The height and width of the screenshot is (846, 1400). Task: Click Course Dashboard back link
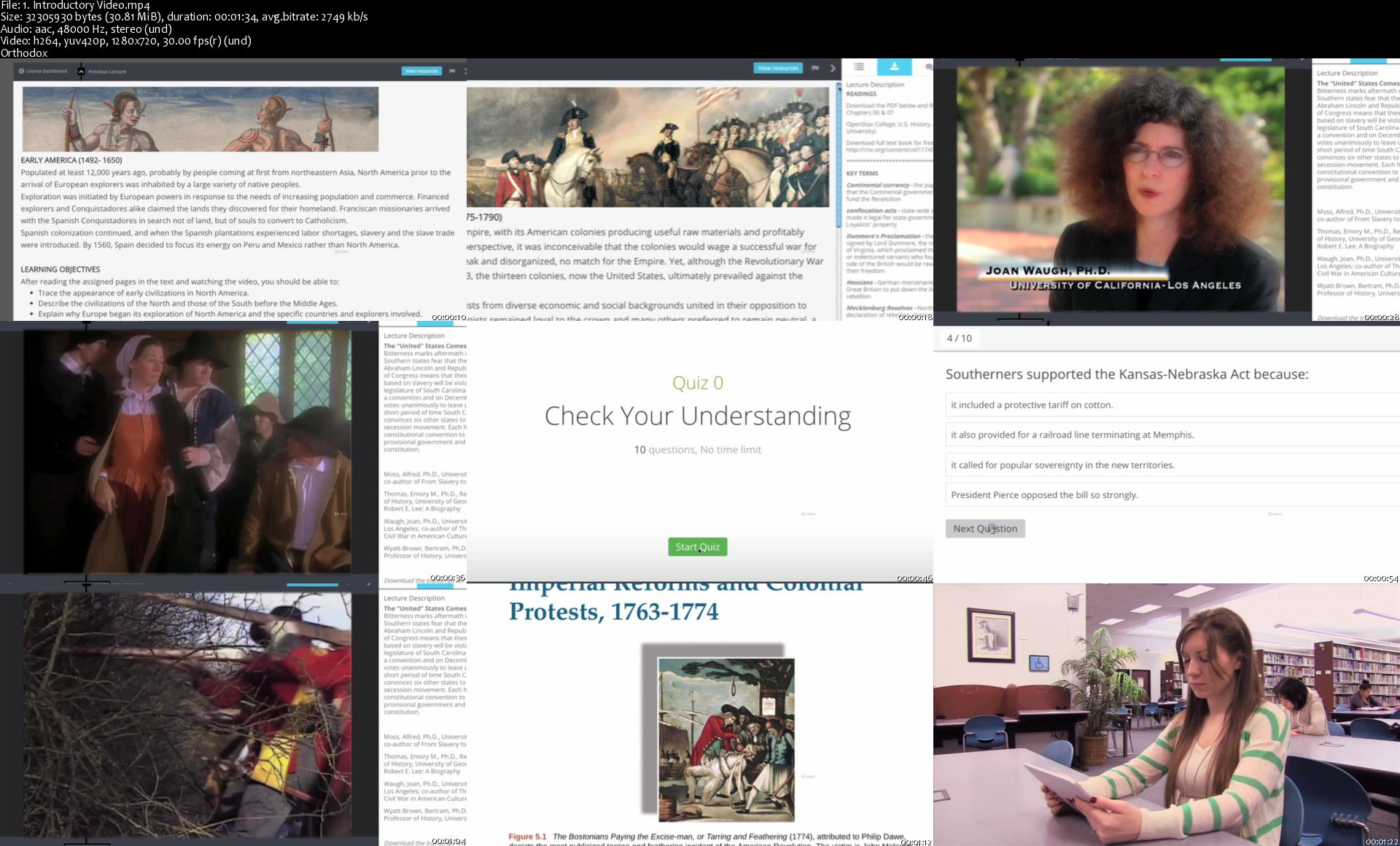43,71
